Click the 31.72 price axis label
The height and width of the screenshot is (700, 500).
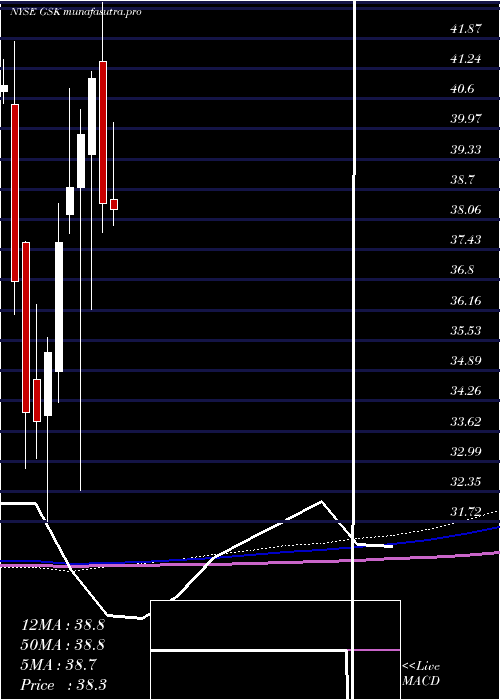pos(466,512)
